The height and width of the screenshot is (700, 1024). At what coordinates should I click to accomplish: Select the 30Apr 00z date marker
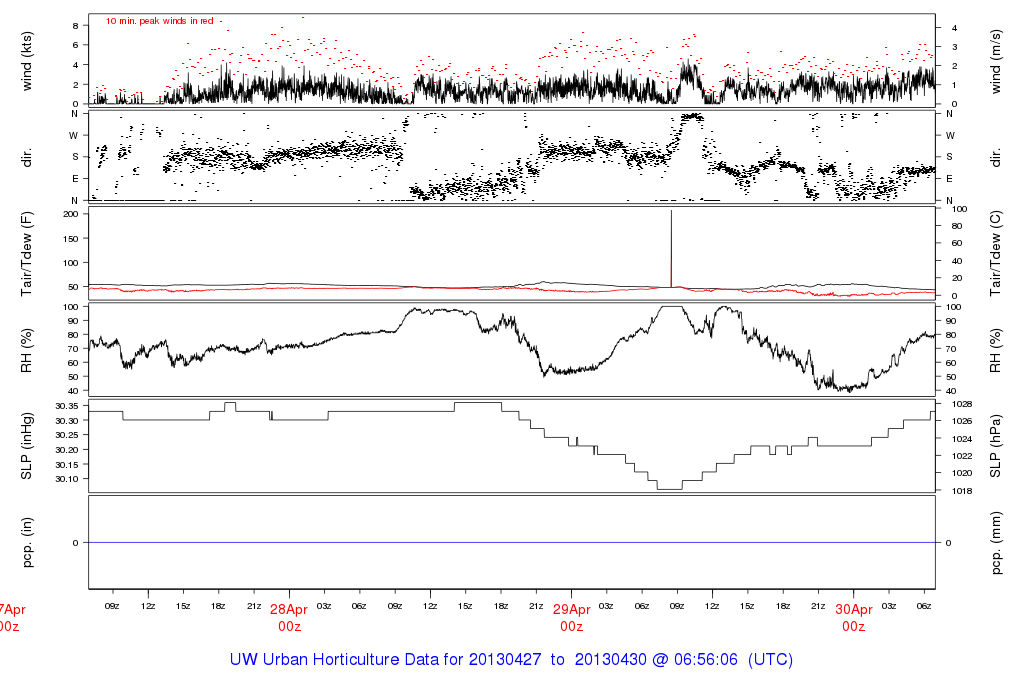click(x=853, y=617)
